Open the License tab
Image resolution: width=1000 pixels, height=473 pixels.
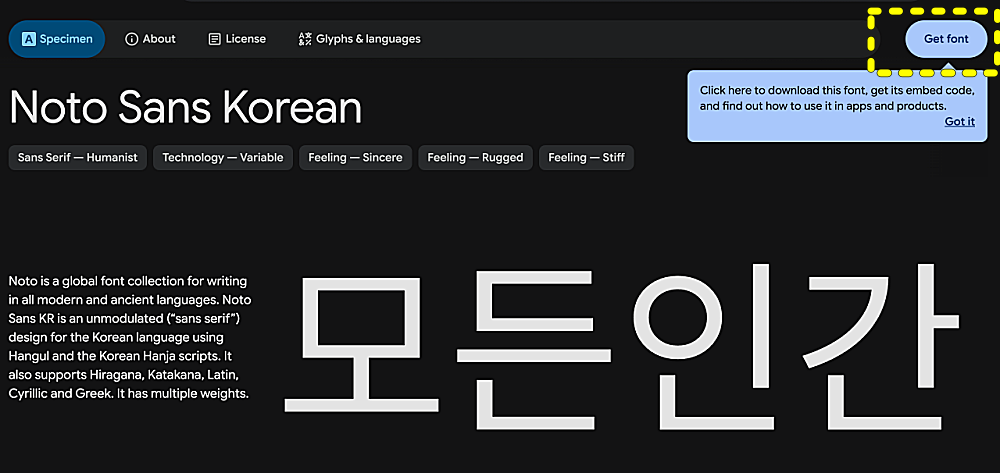point(237,39)
